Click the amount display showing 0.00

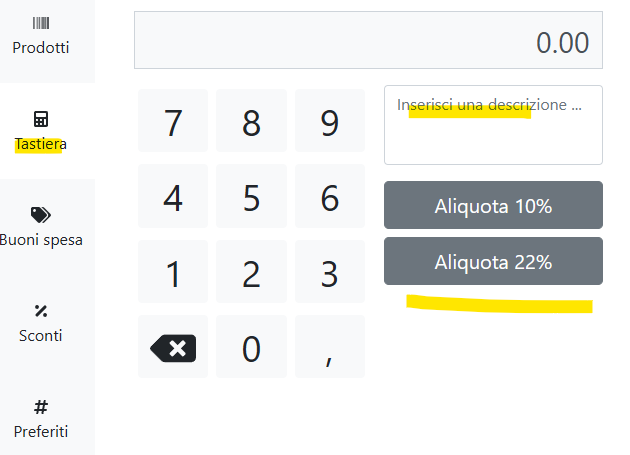pyautogui.click(x=368, y=41)
